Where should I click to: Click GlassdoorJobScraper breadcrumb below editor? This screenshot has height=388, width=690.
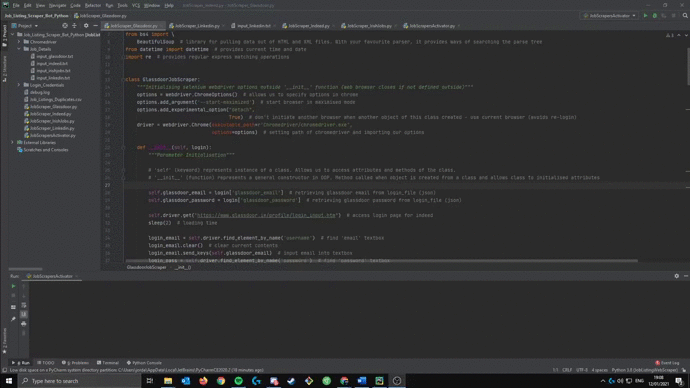tap(147, 267)
